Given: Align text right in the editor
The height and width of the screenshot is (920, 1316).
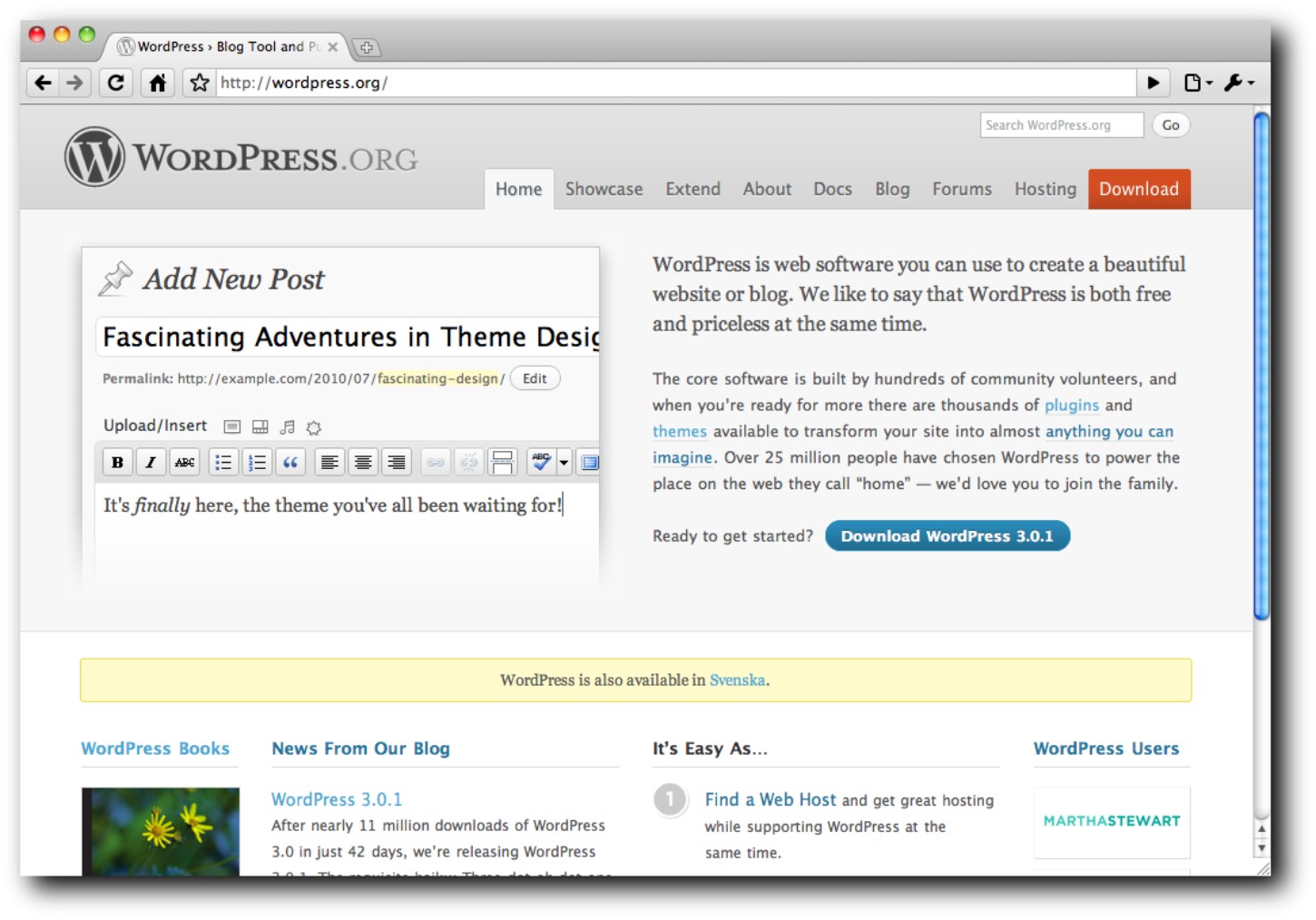Looking at the screenshot, I should tap(397, 462).
